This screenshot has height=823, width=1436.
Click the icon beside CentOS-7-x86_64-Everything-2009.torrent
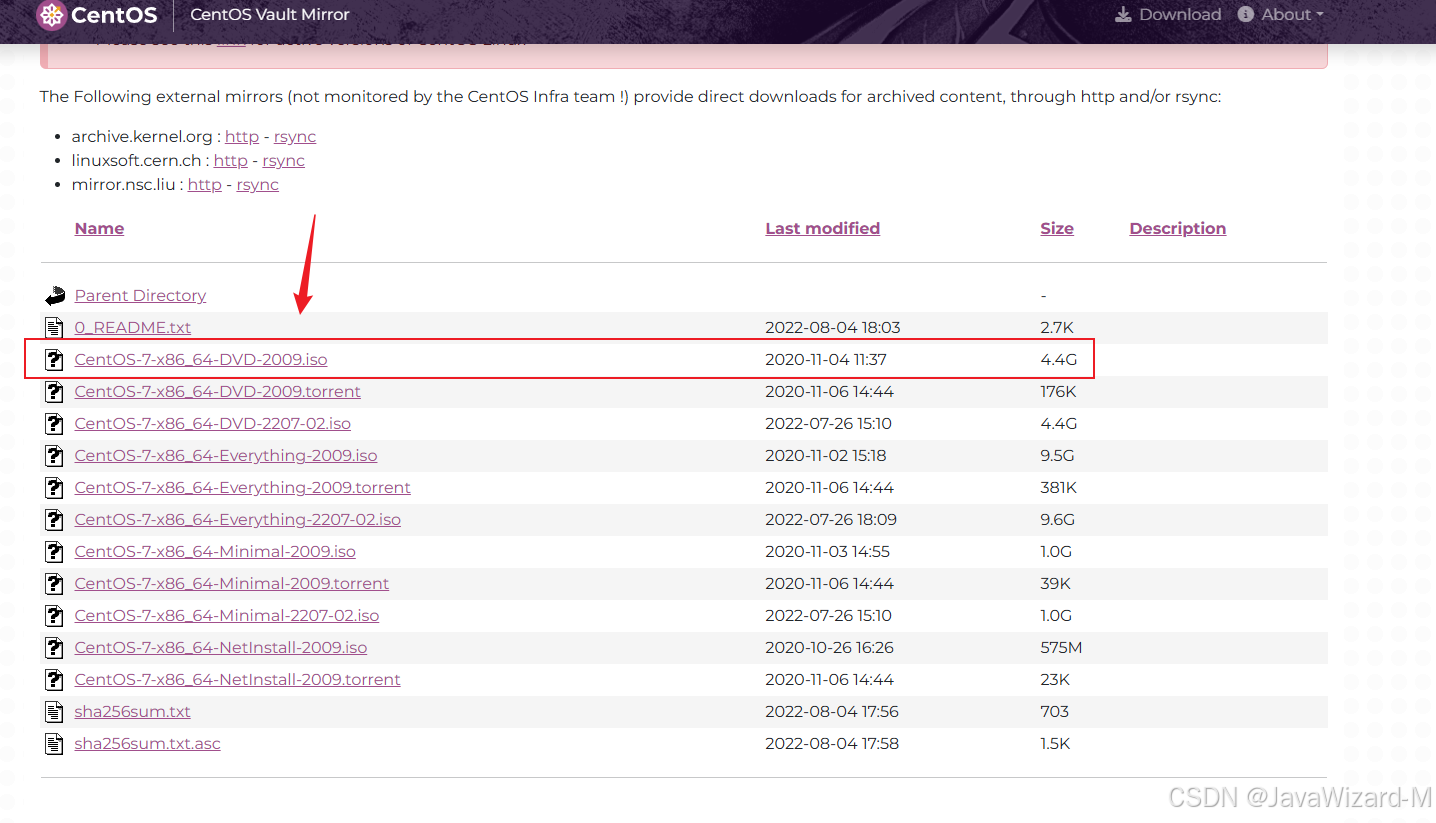click(54, 488)
